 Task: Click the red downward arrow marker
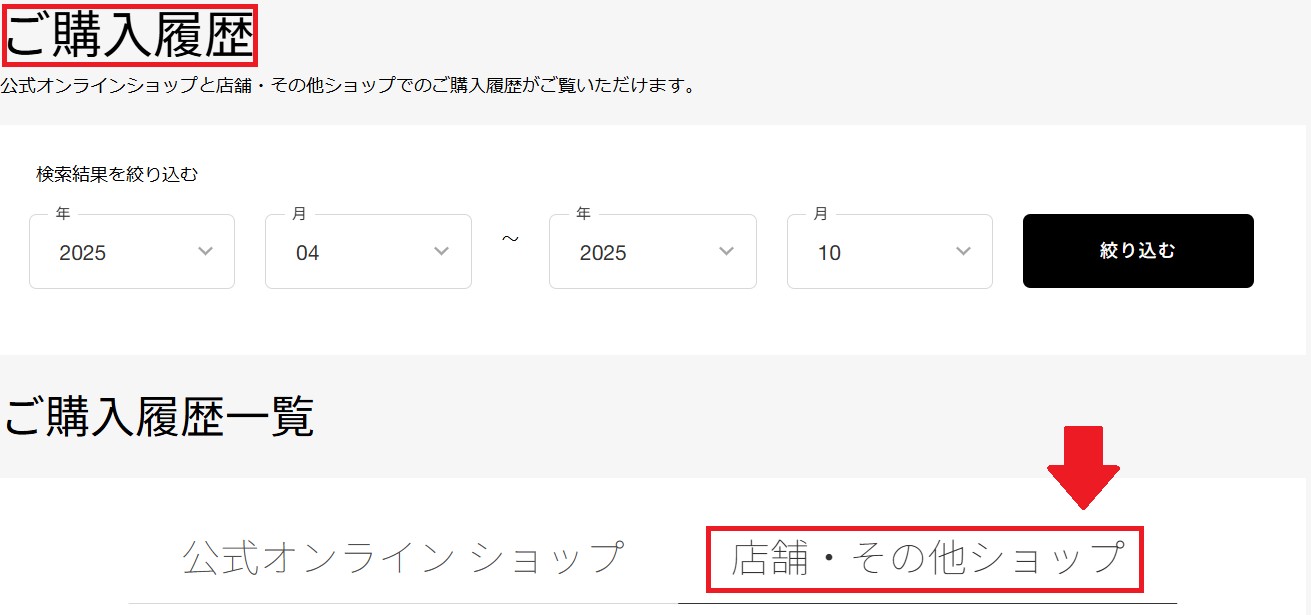click(x=1083, y=467)
